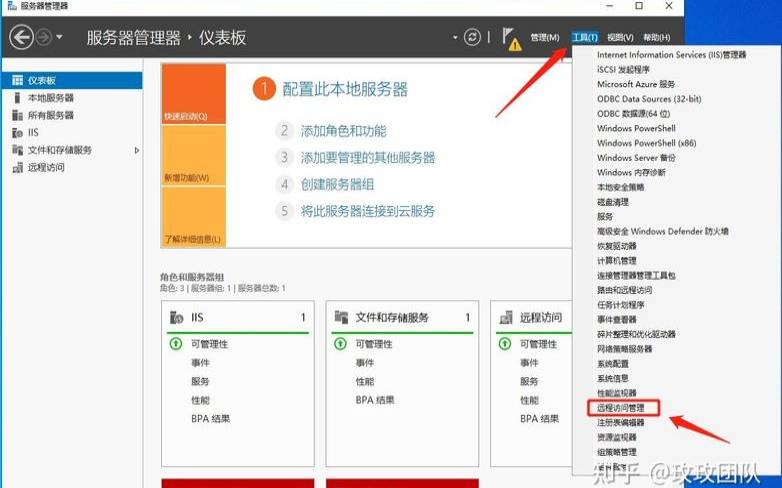Open the notifications flag with warning

point(511,39)
